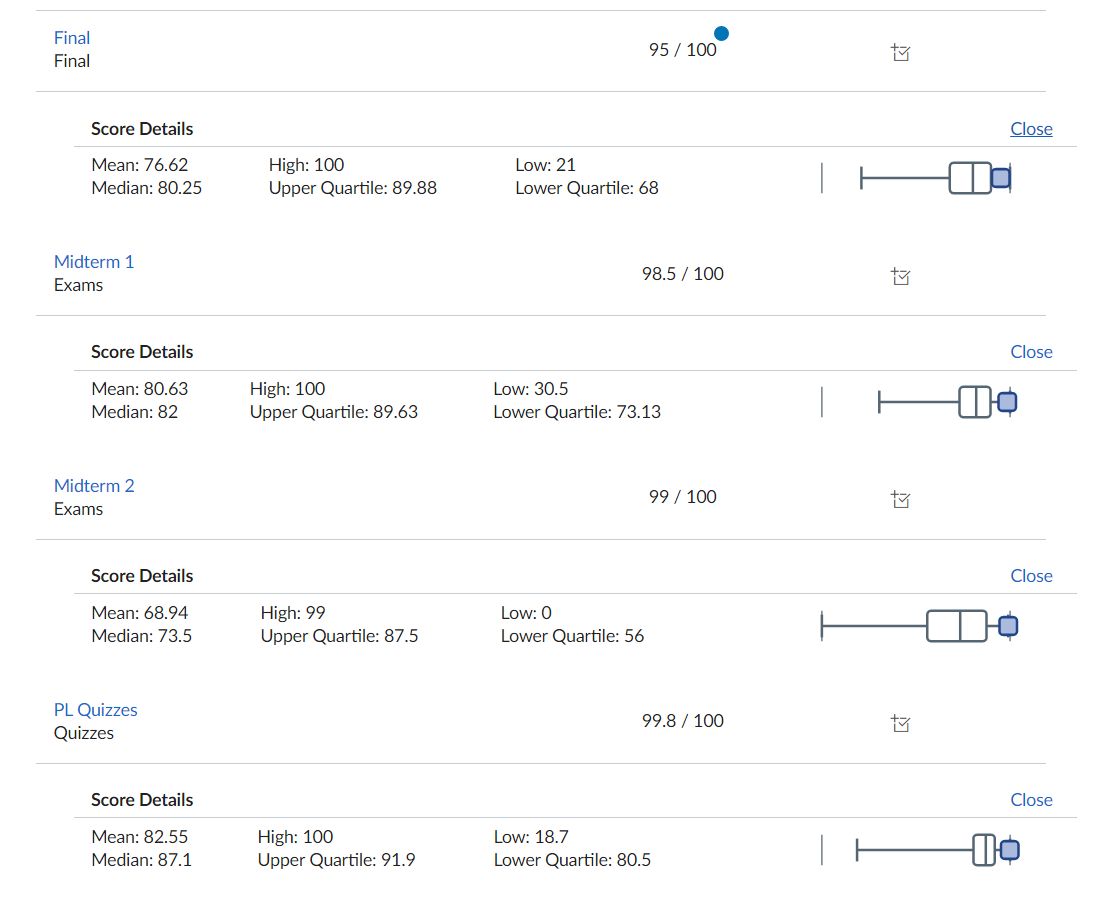Open the PL Quizzes assignment
Image resolution: width=1114 pixels, height=903 pixels.
[95, 709]
